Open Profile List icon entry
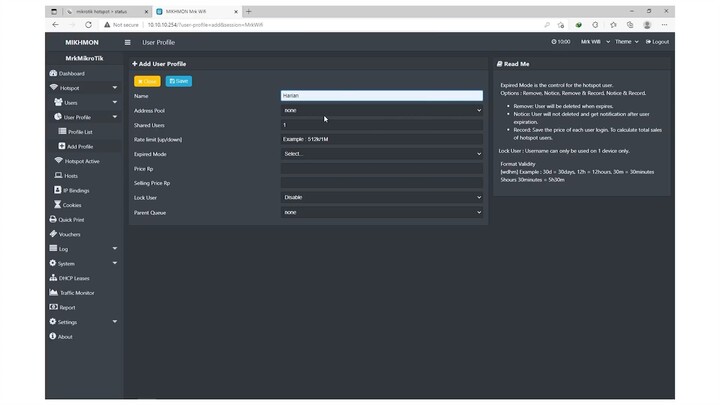The width and height of the screenshot is (720, 405). (62, 131)
